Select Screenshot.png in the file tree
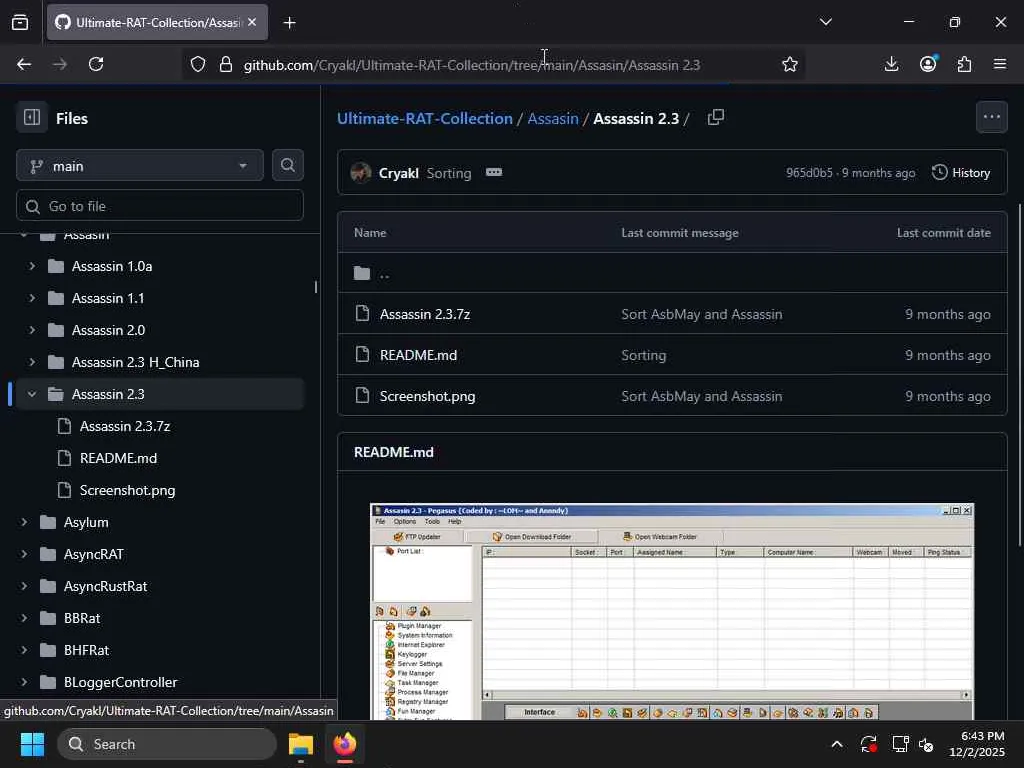1024x768 pixels. click(127, 490)
